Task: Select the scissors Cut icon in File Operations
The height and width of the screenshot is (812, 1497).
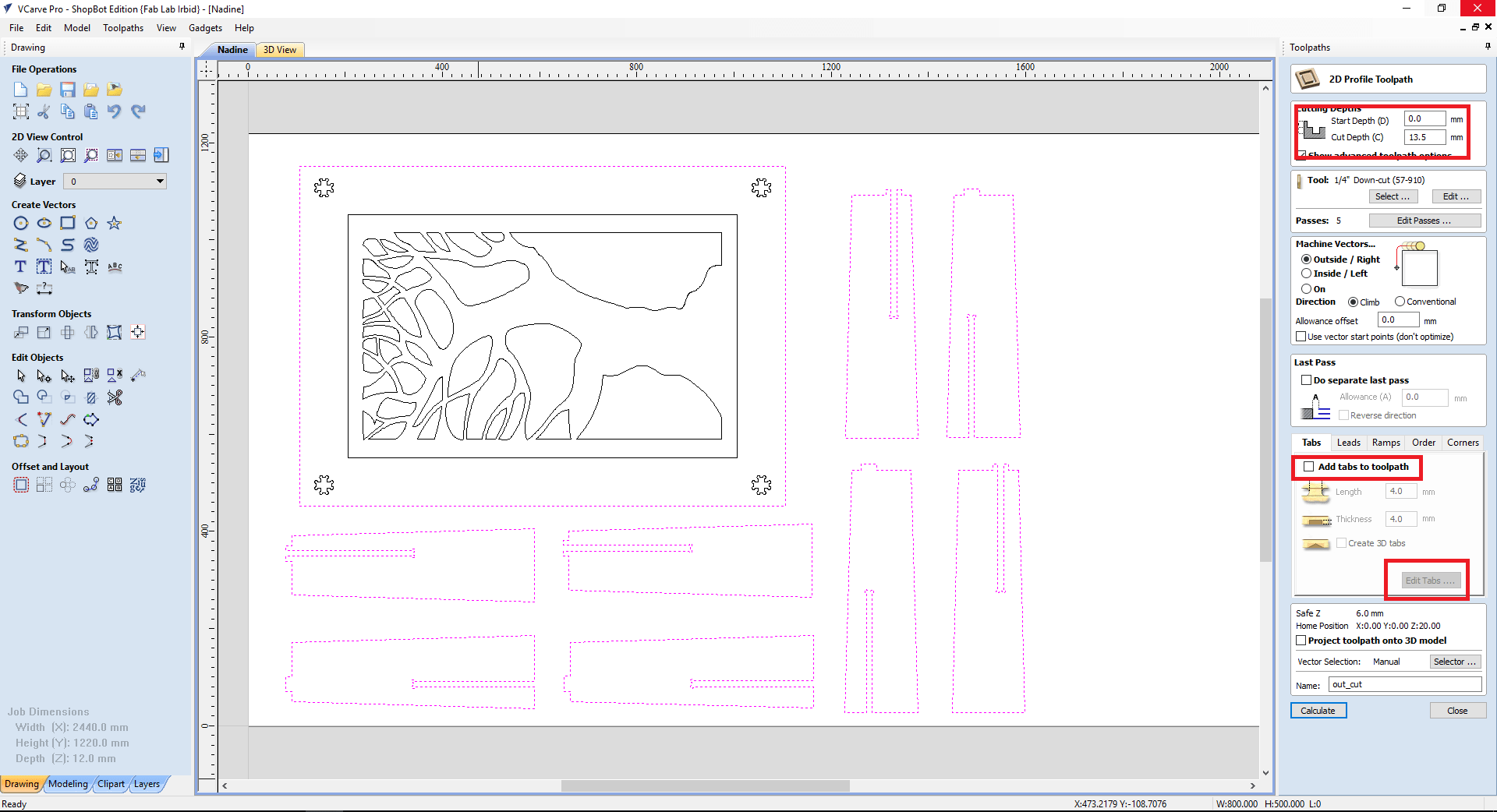Action: coord(44,111)
